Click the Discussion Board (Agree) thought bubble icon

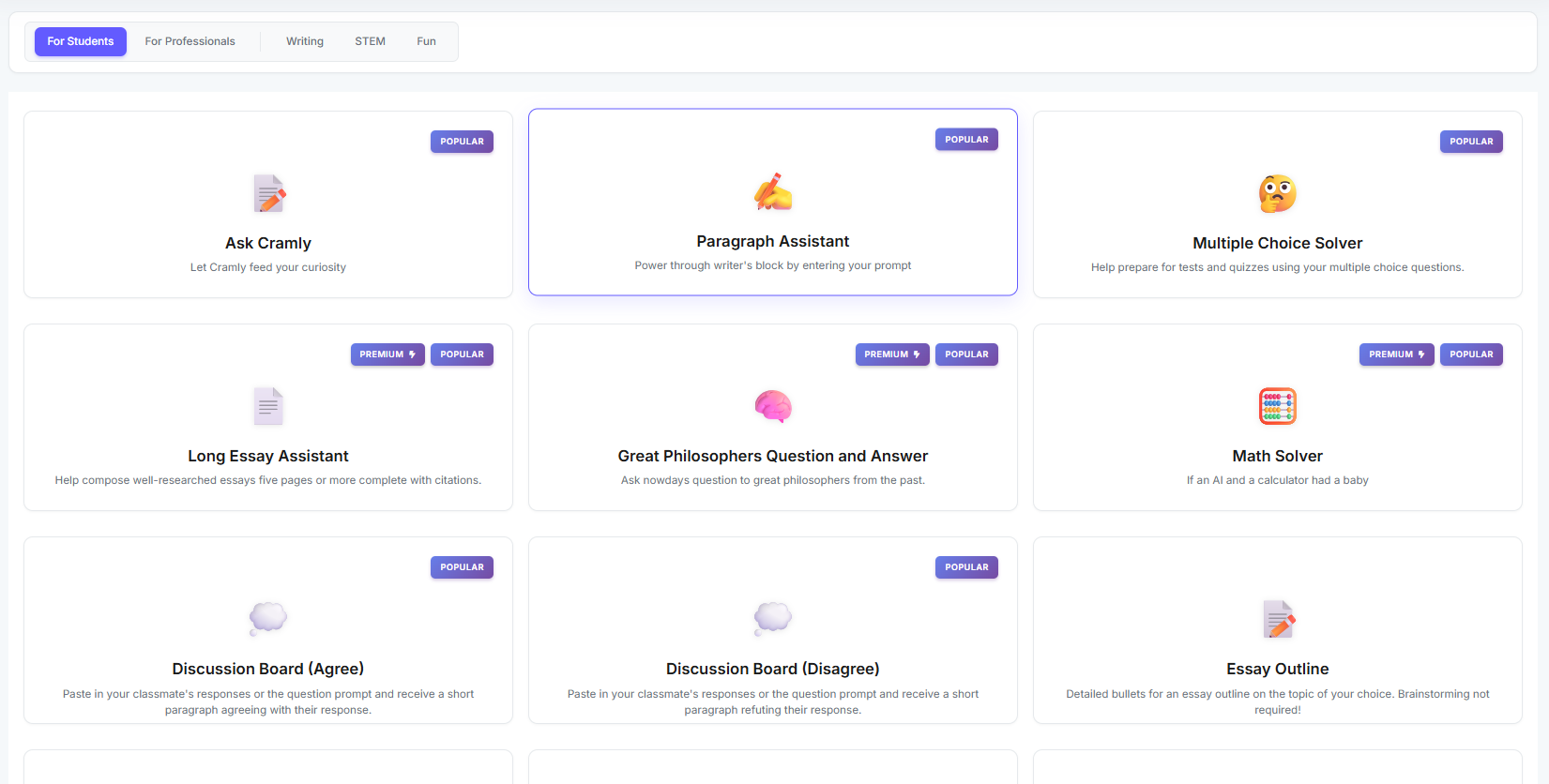pos(268,618)
